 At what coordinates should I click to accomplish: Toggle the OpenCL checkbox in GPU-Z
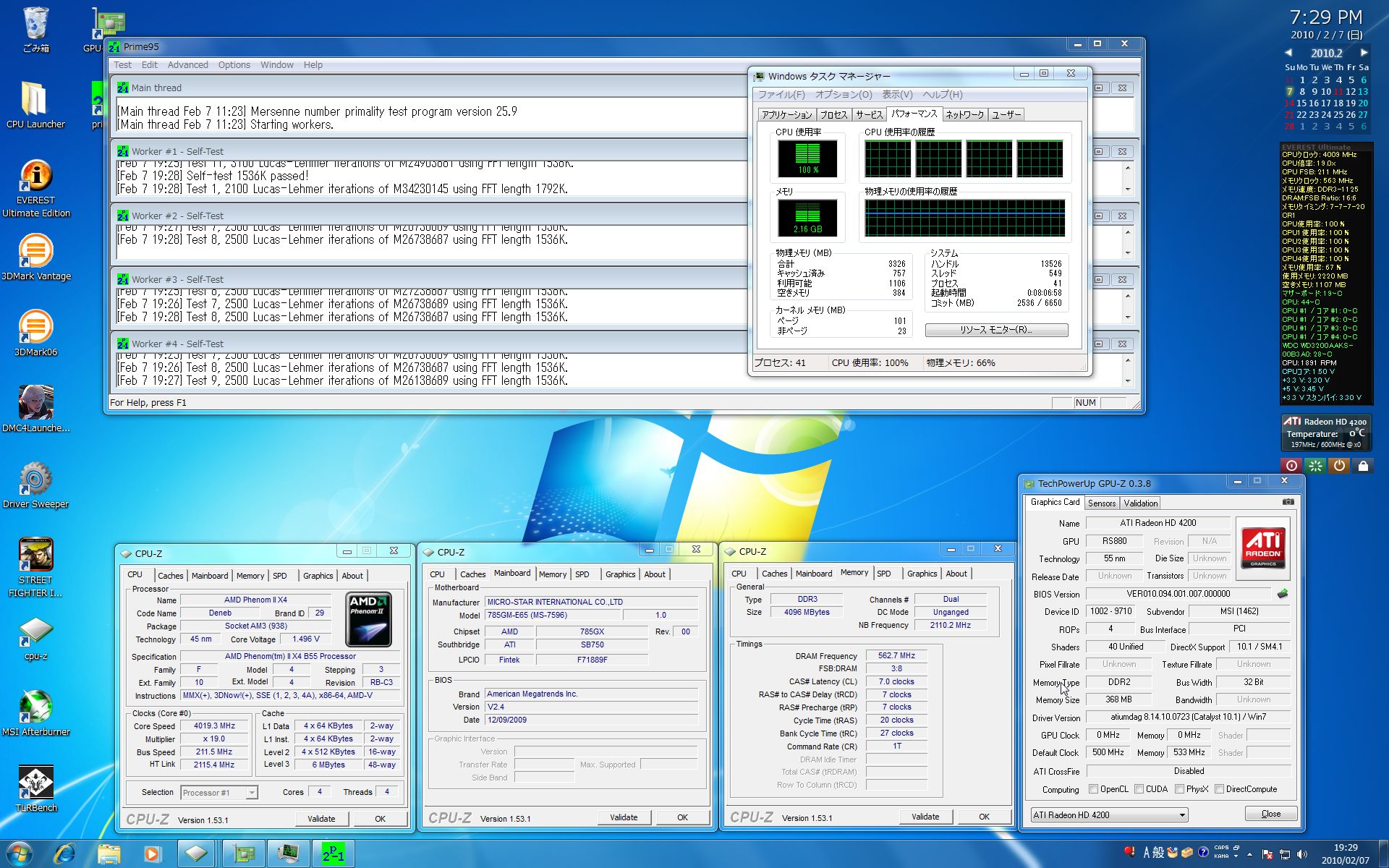pos(1093,789)
